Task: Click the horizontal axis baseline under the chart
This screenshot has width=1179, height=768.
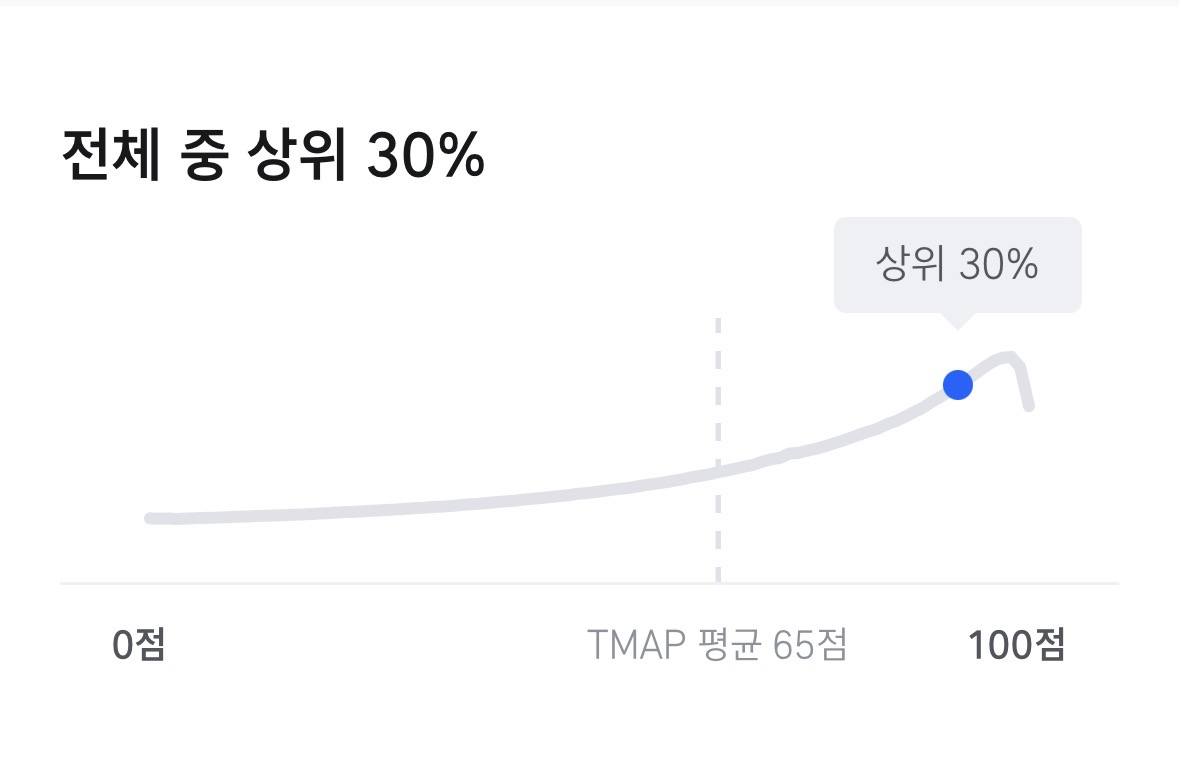Action: [400, 582]
